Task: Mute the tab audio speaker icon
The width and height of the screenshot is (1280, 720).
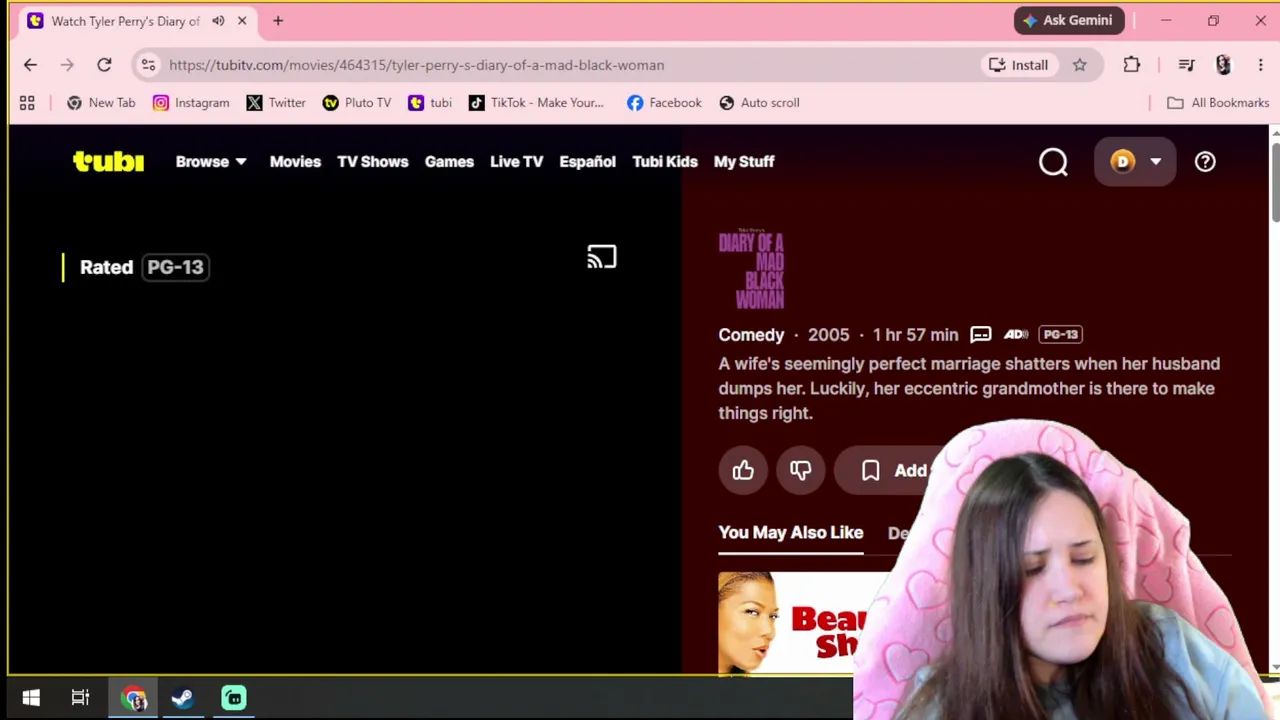Action: (218, 21)
